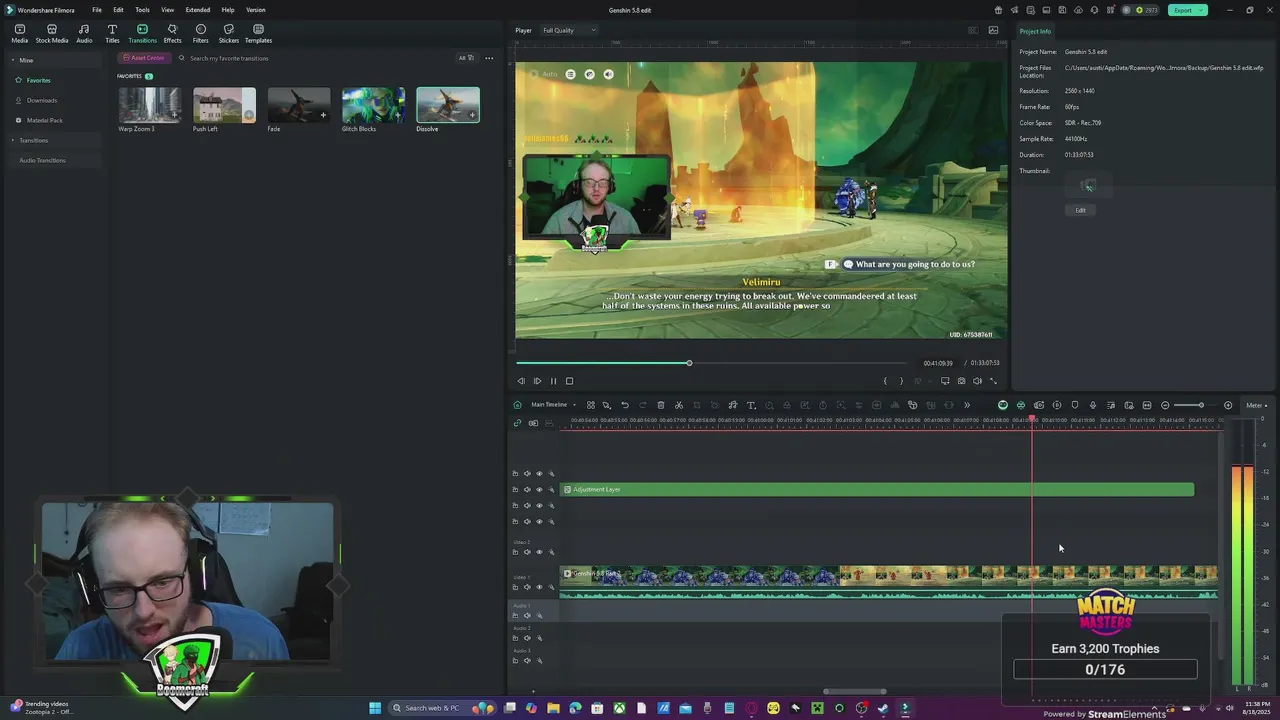This screenshot has height=720, width=1280.
Task: Open the timeline layout grid icon
Action: pos(591,405)
